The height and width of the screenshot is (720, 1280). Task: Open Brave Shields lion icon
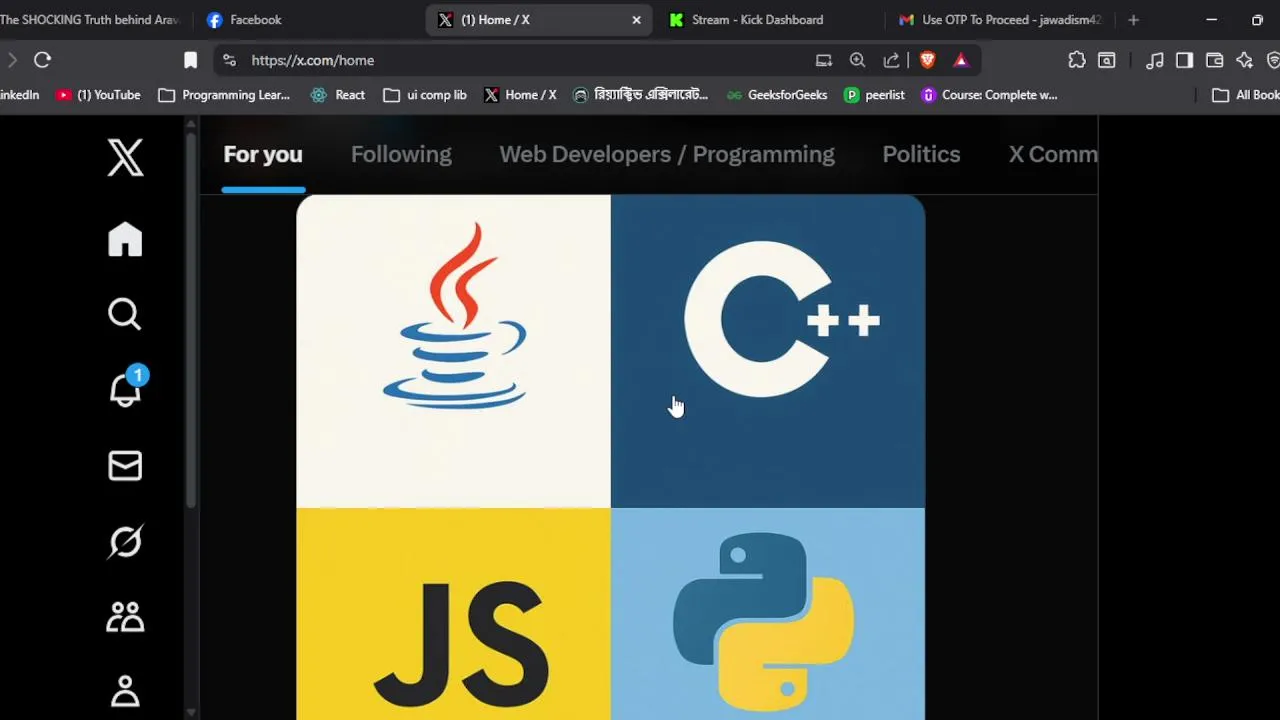(927, 60)
